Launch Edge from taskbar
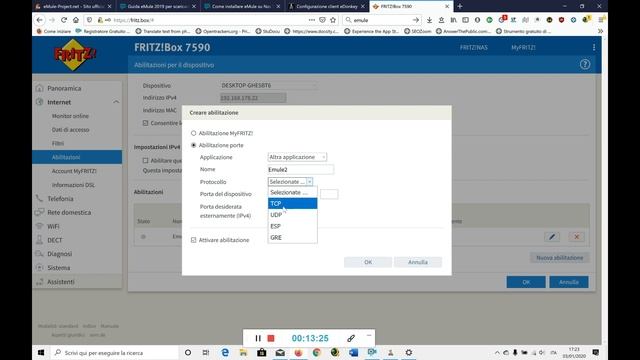Screen dimensions: 640x360 pyautogui.click(x=225, y=352)
